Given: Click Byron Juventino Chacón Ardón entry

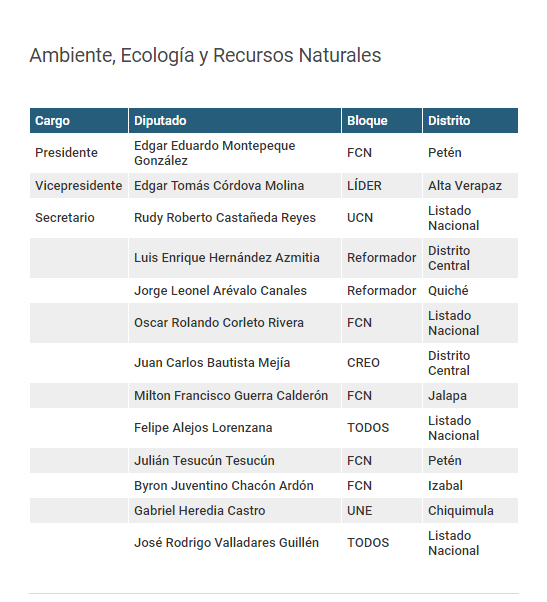Looking at the screenshot, I should pyautogui.click(x=224, y=486).
